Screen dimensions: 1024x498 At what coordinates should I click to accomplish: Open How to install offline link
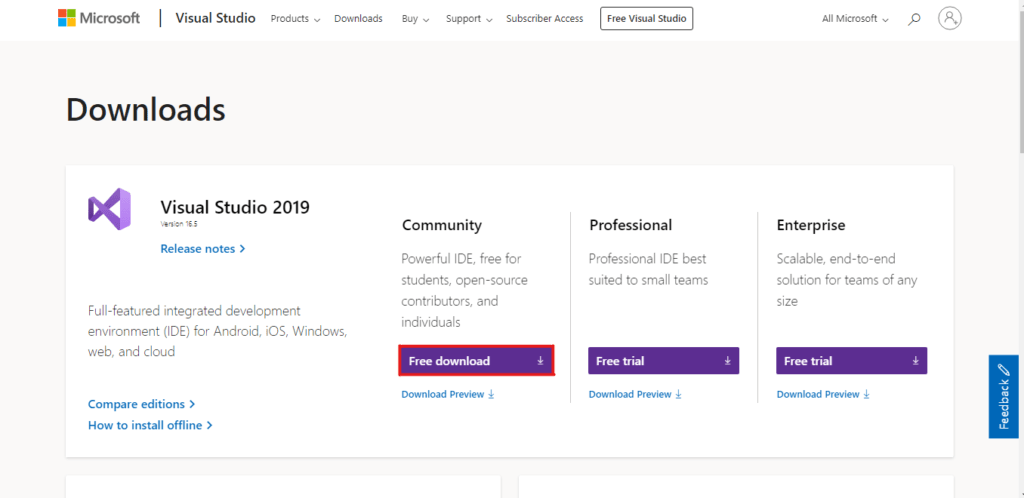click(150, 425)
